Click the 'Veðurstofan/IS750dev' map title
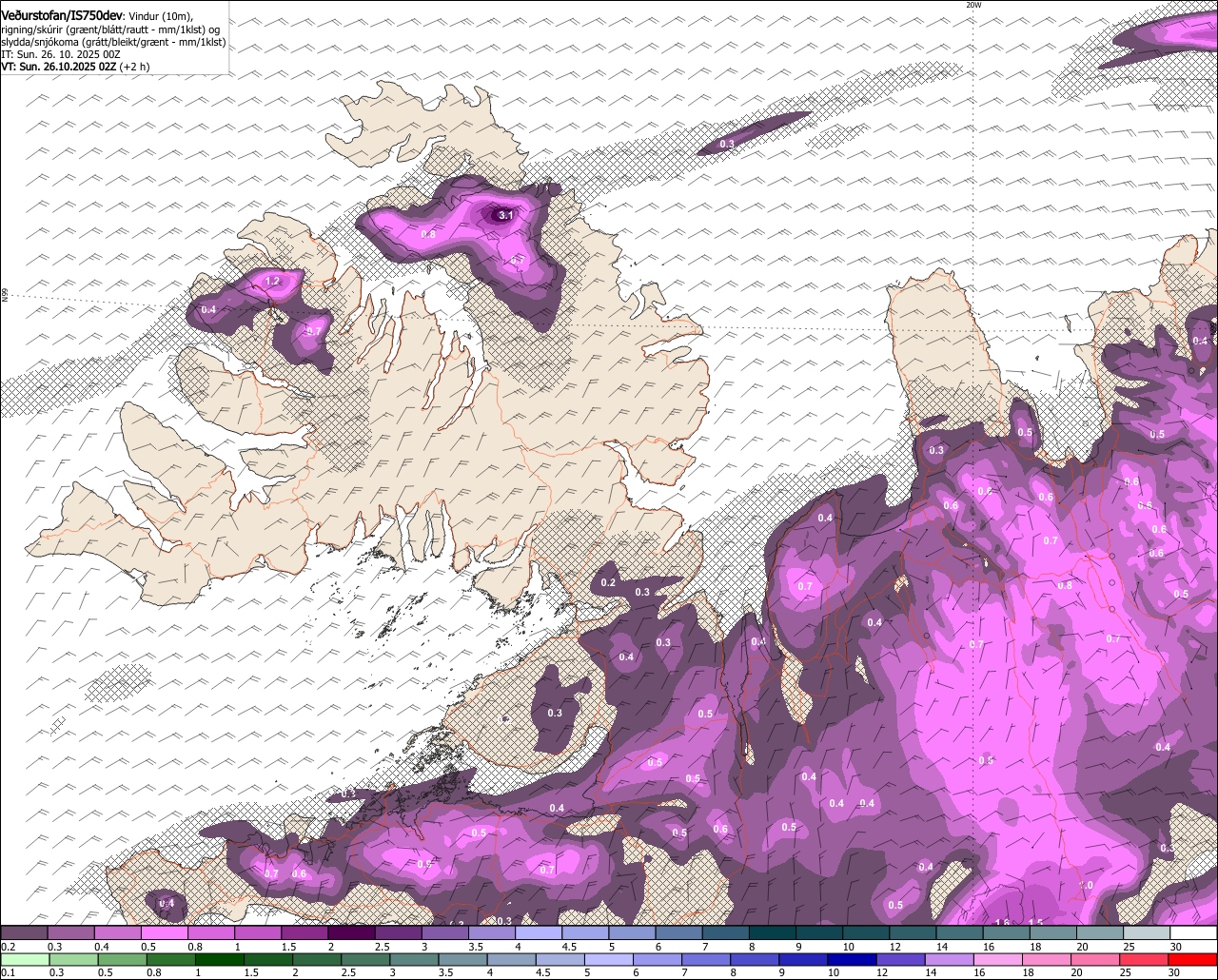This screenshot has height=980, width=1218. tap(62, 15)
